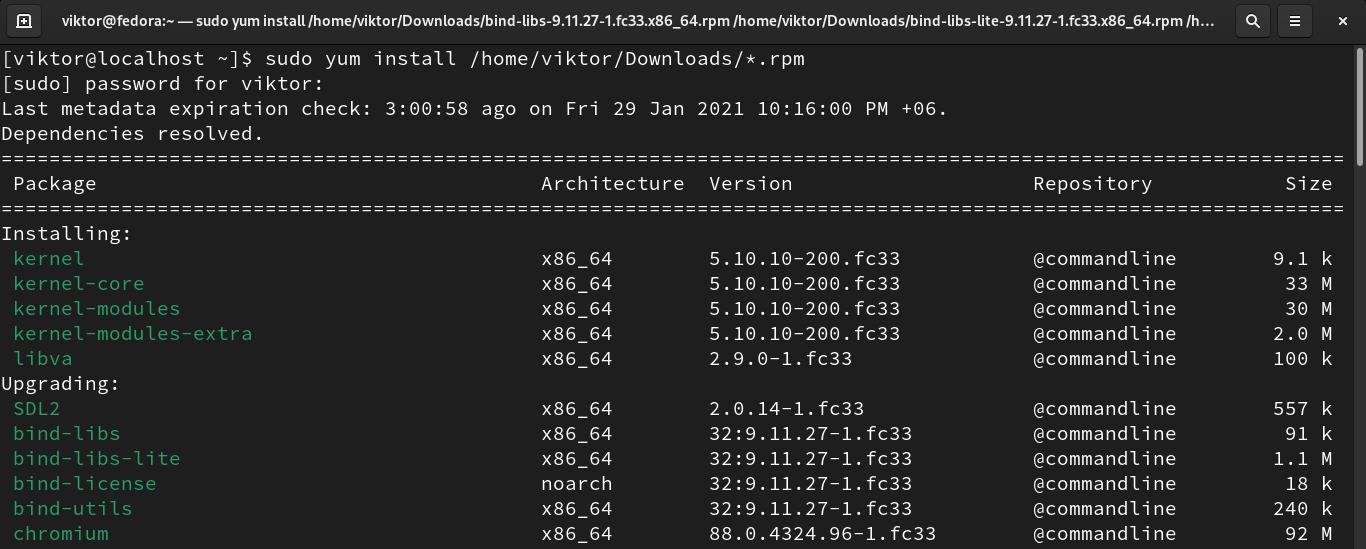Open the hamburger menu in header bar
Image resolution: width=1366 pixels, height=549 pixels.
[1295, 20]
